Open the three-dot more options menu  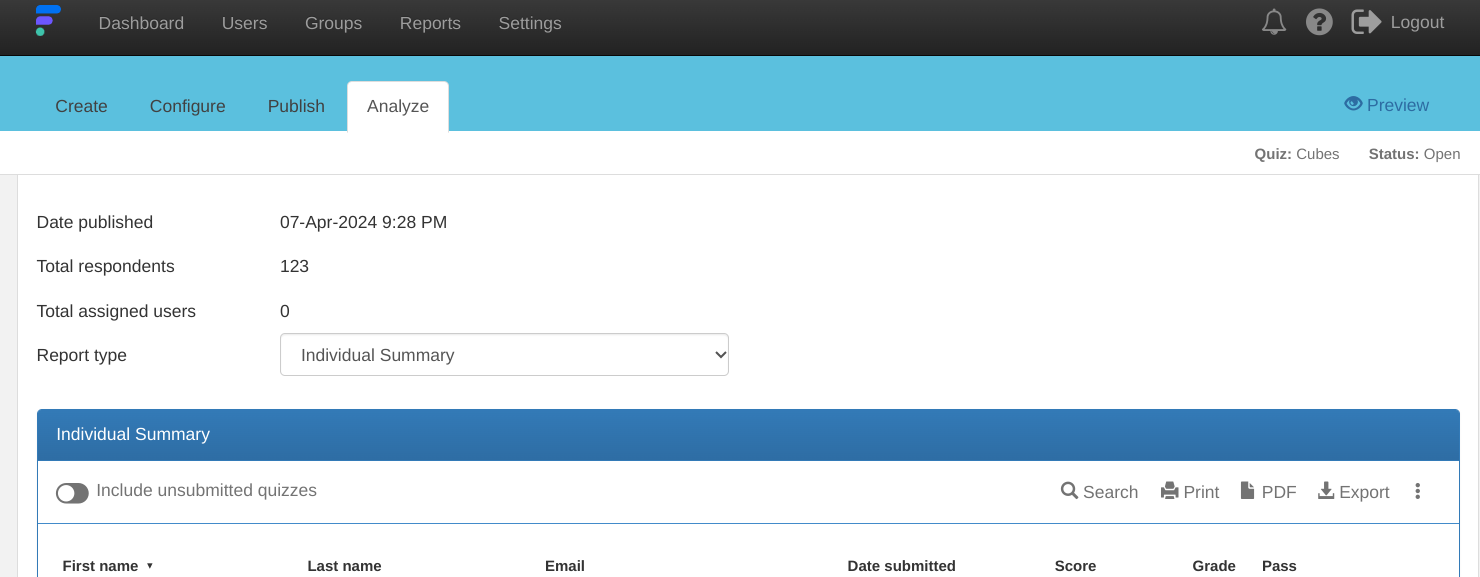[1417, 491]
